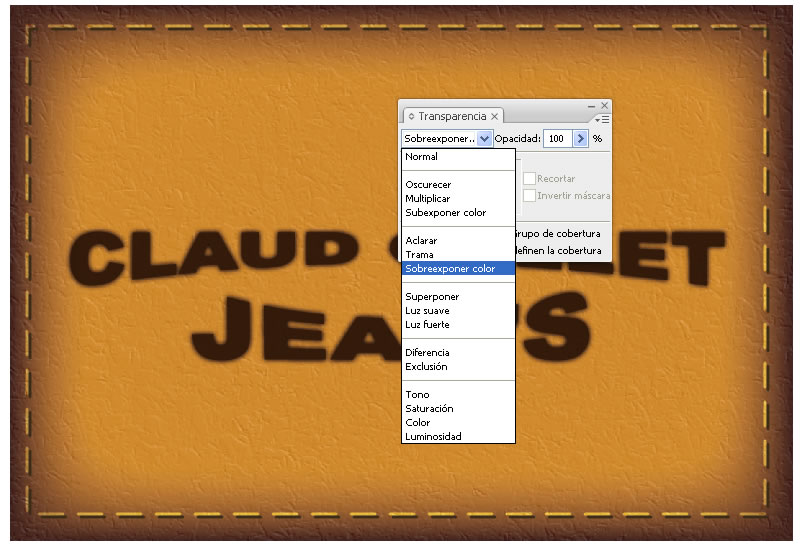Click the Opacidad value field
The height and width of the screenshot is (552, 801).
tap(557, 139)
